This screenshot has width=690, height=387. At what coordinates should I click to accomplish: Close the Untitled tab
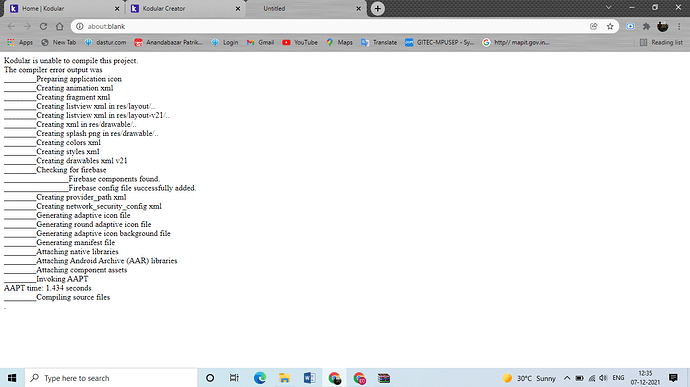(x=358, y=8)
